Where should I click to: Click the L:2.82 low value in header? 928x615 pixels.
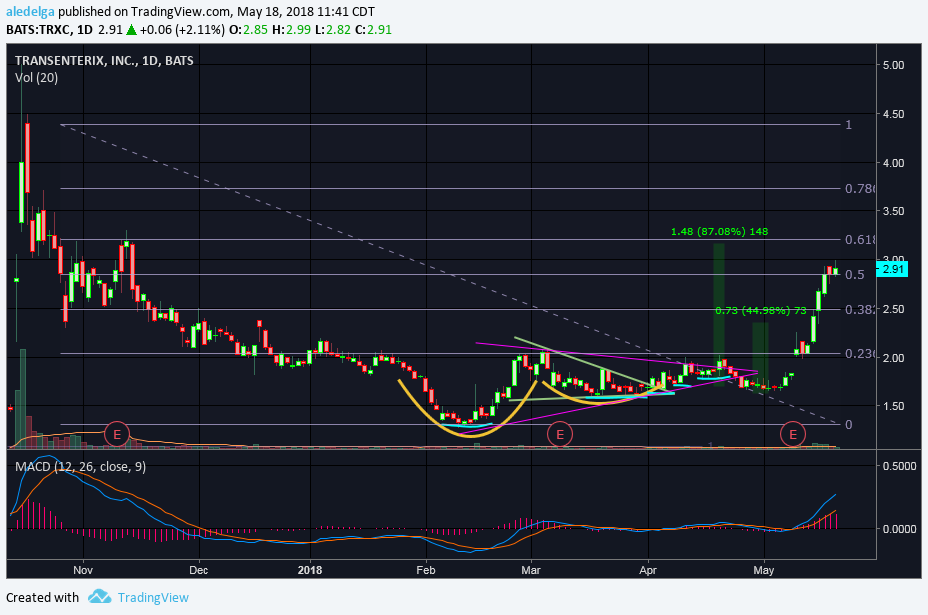coord(333,30)
